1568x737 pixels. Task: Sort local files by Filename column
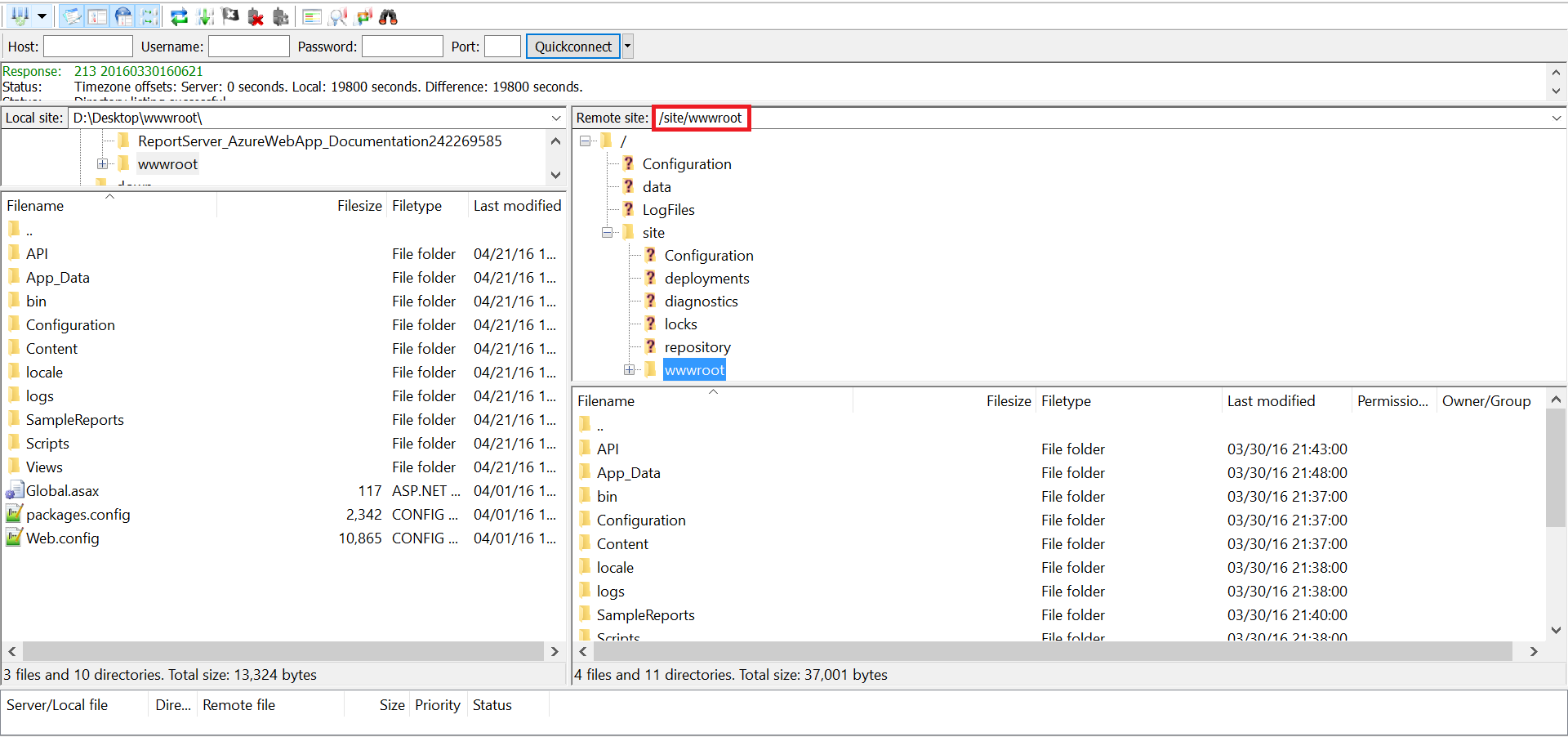(x=110, y=206)
